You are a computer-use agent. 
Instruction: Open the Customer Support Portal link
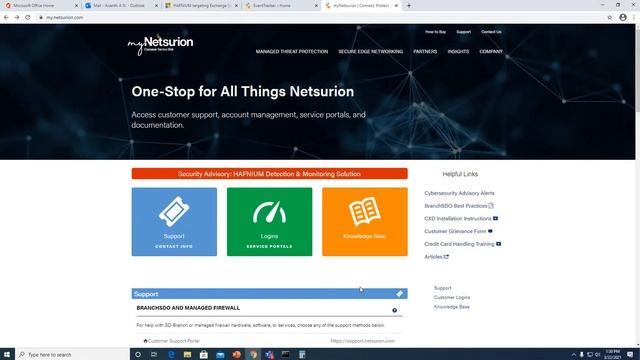[171, 341]
